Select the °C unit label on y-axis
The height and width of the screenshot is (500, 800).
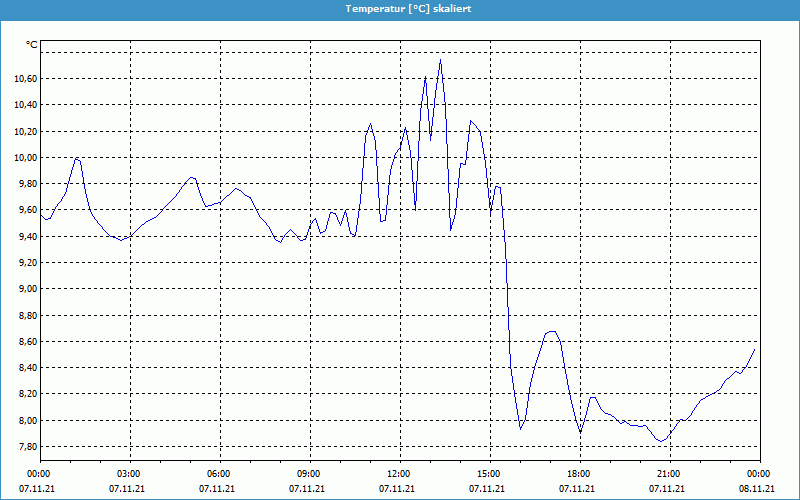pos(32,45)
